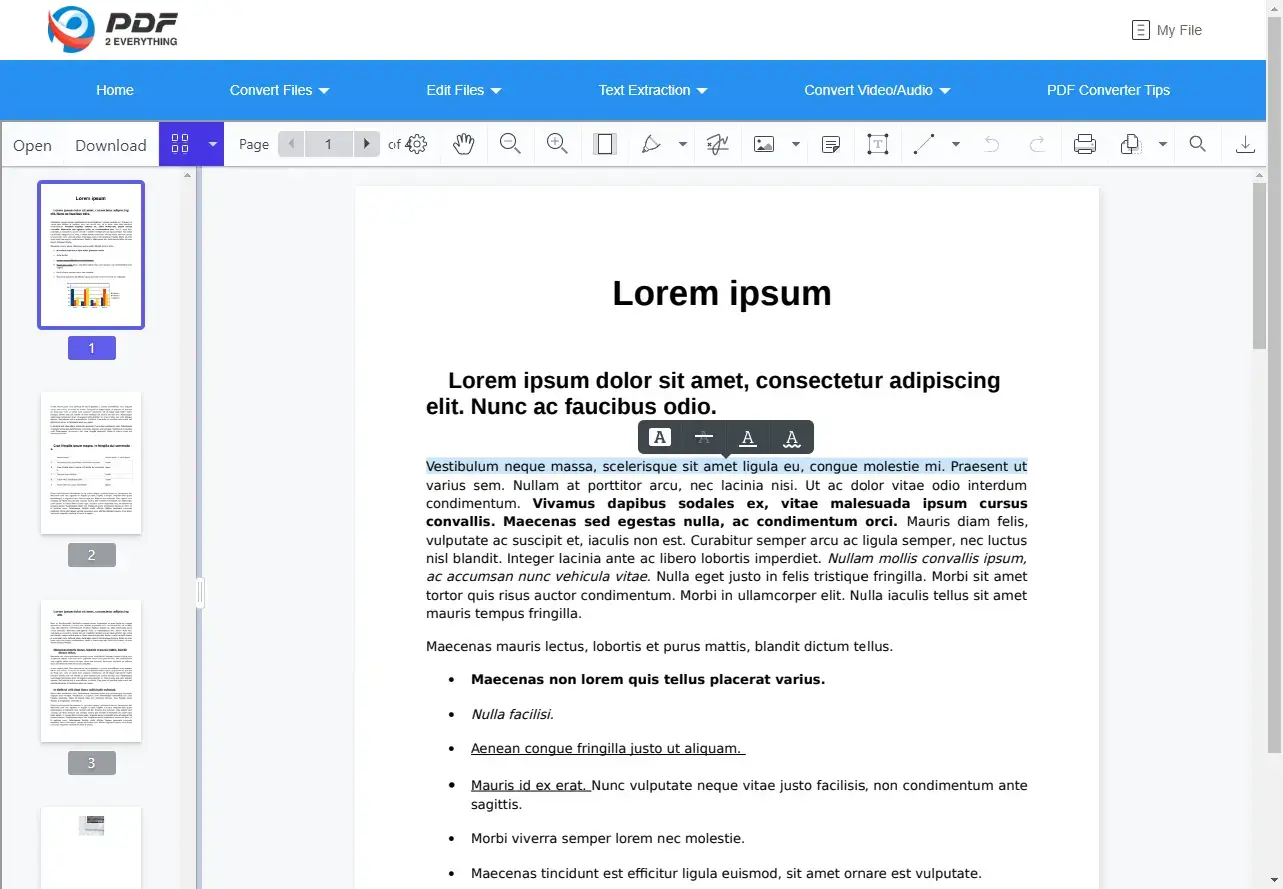Open the My File link

coord(1166,30)
